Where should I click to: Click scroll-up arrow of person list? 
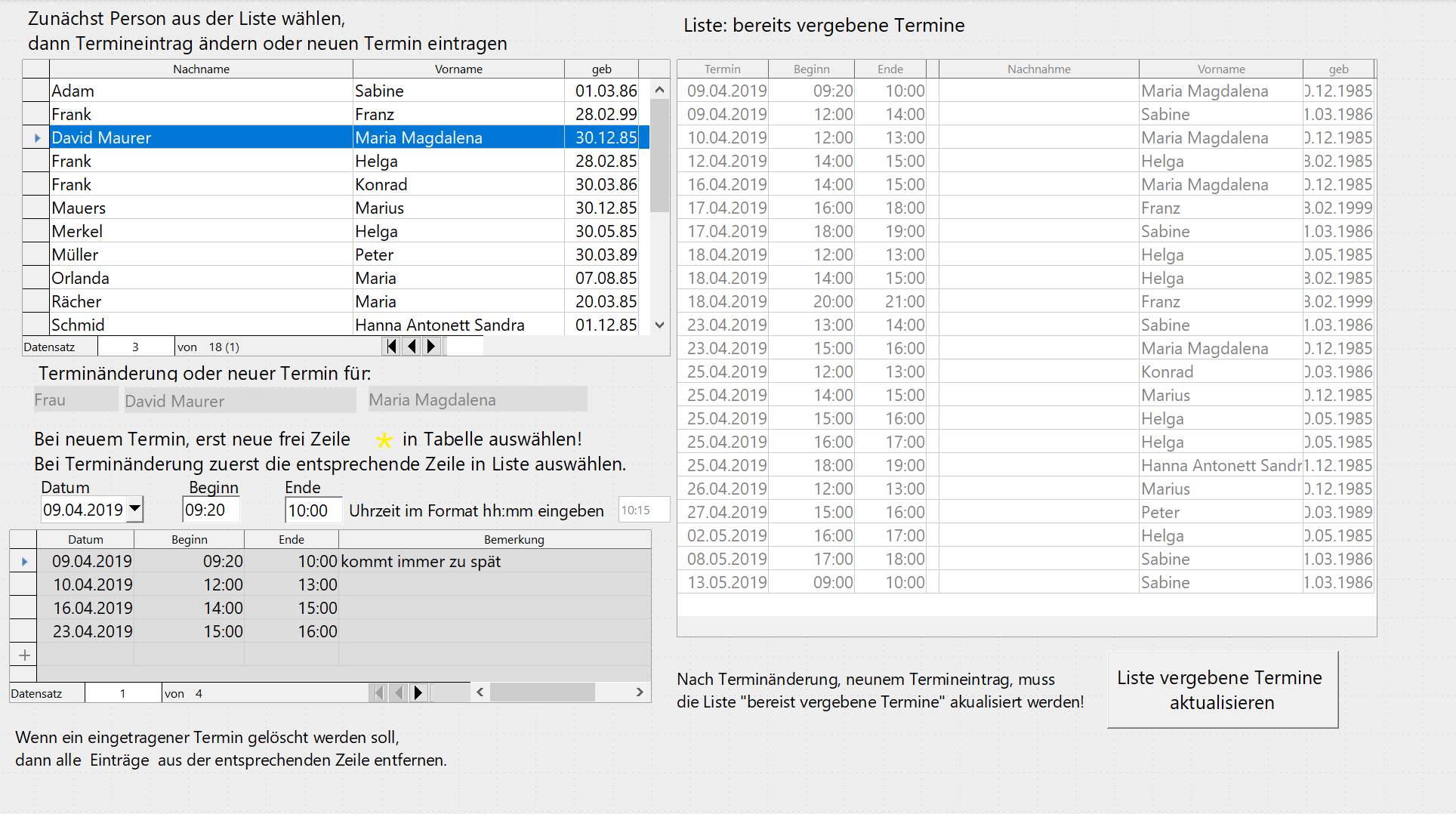(659, 91)
